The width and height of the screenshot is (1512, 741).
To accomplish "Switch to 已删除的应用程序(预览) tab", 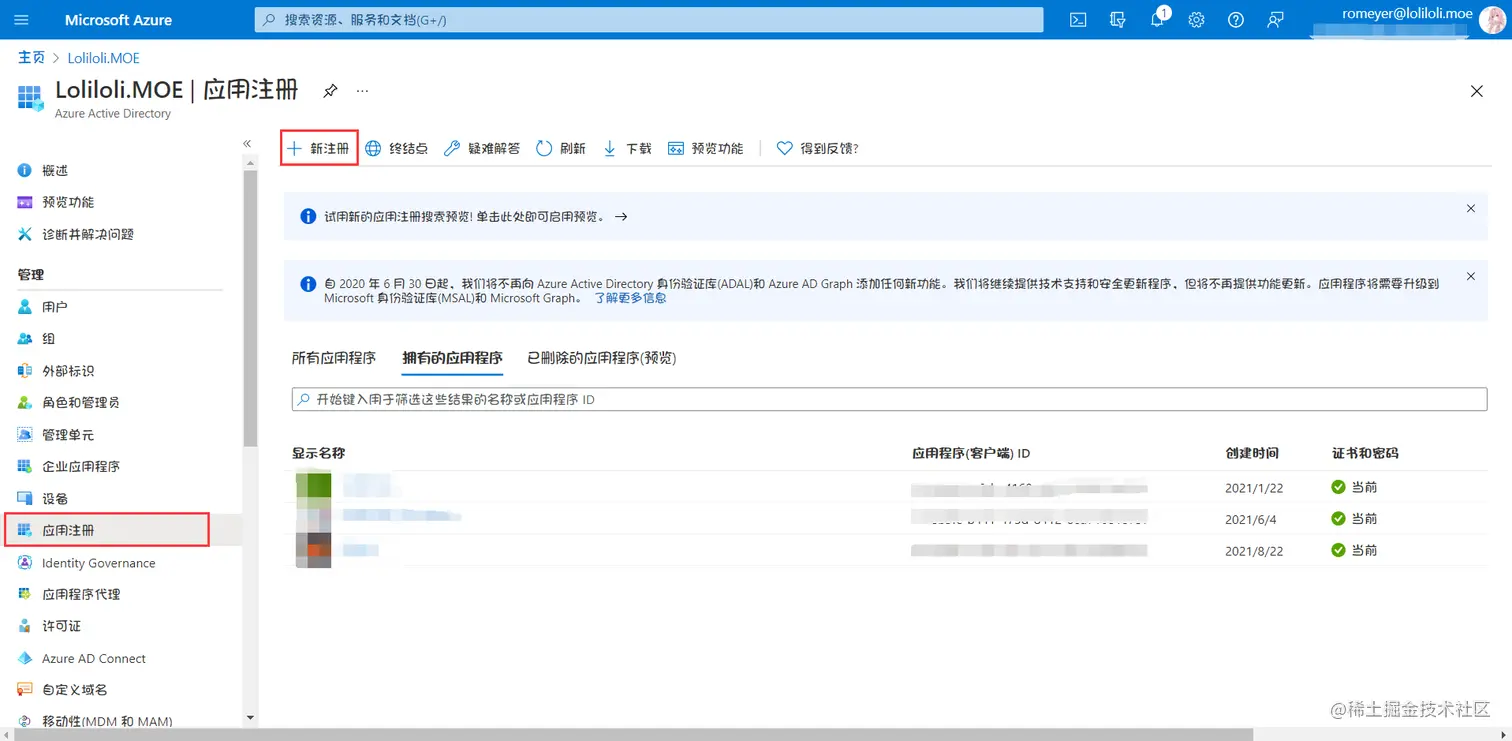I will 602,358.
